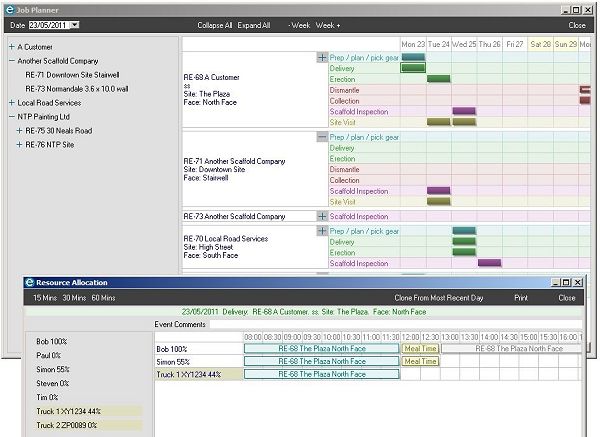Viewport: 600px width, 437px height.
Task: Select RE-69 Erection bar on Tuesday 24
Action: click(x=438, y=78)
